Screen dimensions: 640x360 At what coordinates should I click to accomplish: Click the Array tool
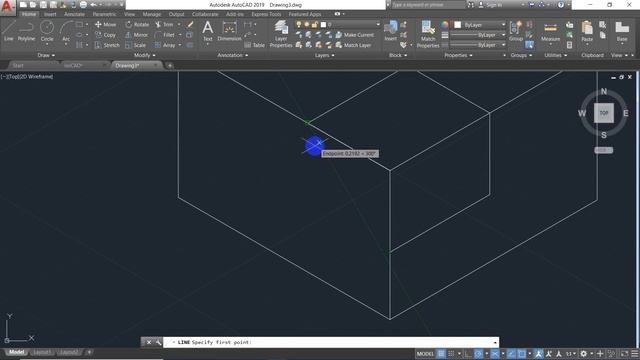click(165, 45)
